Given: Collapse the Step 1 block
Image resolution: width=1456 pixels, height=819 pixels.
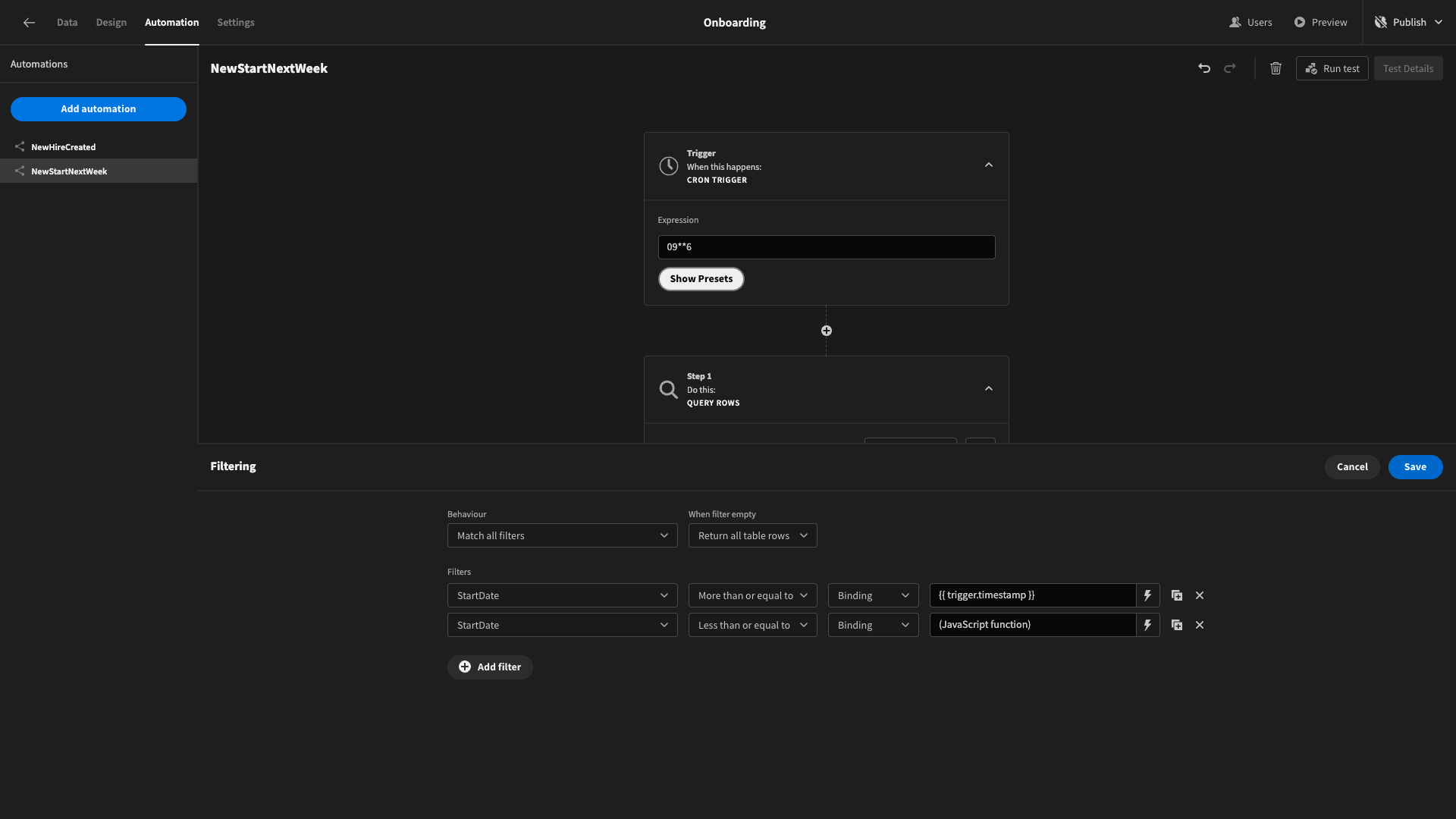Looking at the screenshot, I should click(x=989, y=389).
